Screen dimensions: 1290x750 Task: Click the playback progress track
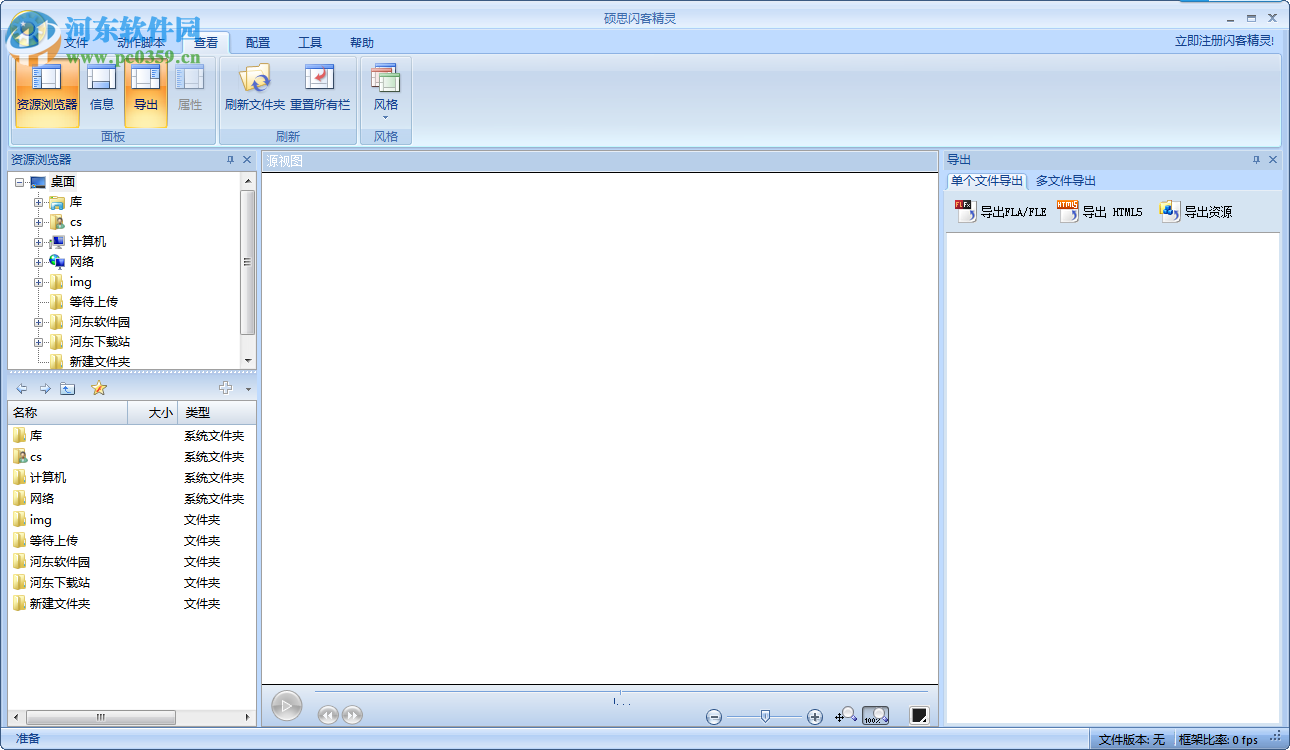coord(621,692)
